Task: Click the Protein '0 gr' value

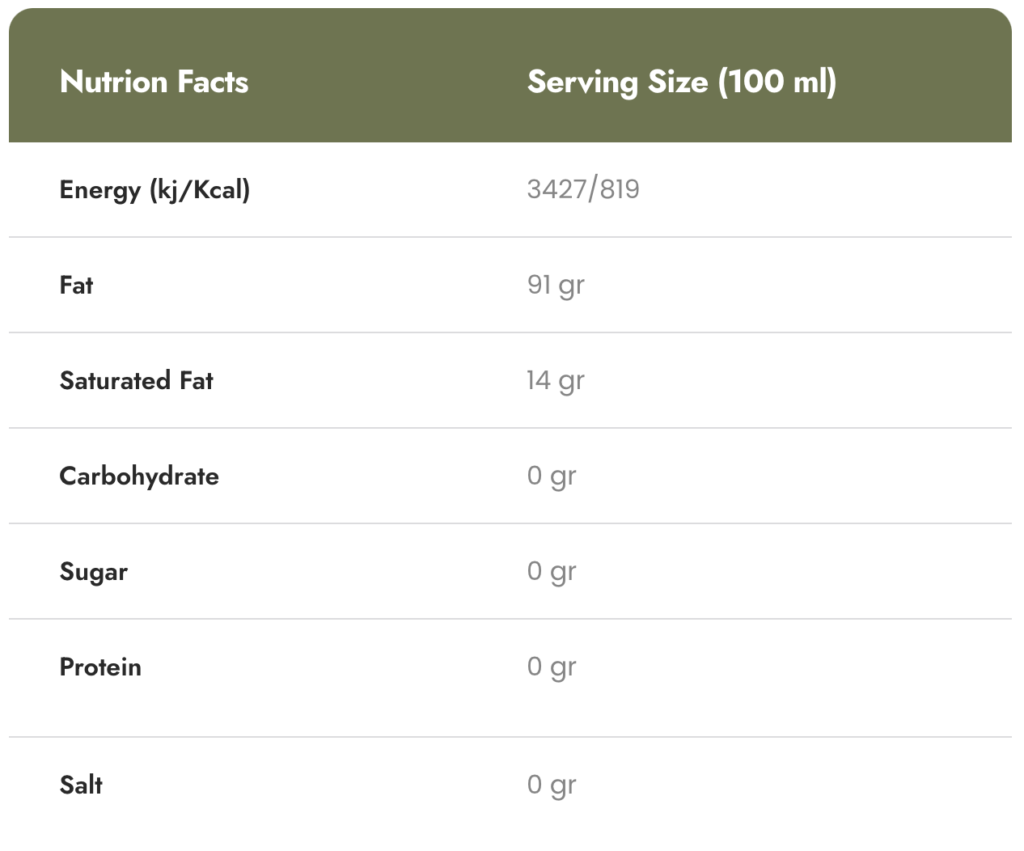Action: (552, 667)
